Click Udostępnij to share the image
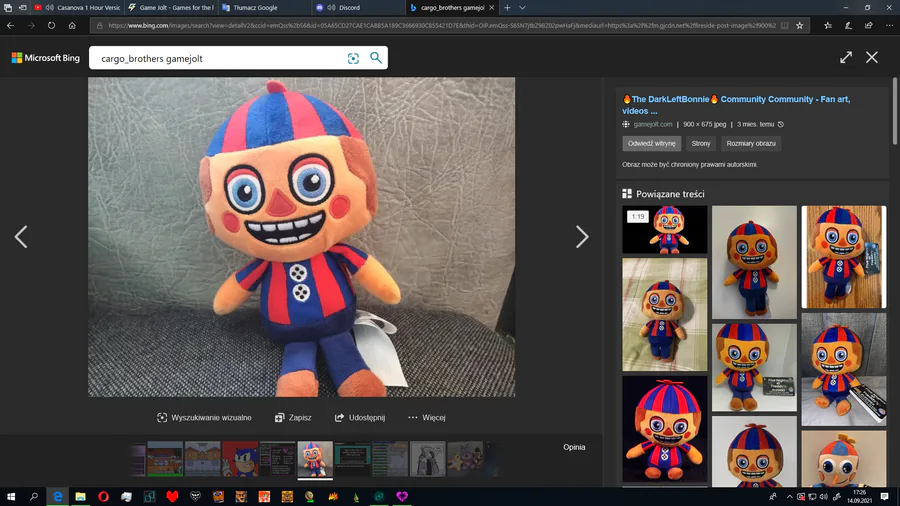Viewport: 900px width, 506px height. (x=360, y=418)
